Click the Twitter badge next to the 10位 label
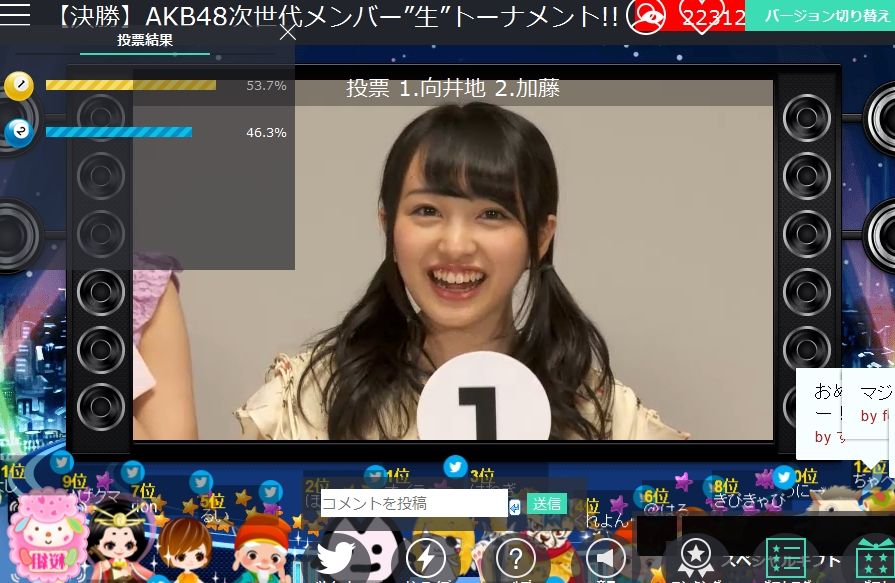 (784, 477)
